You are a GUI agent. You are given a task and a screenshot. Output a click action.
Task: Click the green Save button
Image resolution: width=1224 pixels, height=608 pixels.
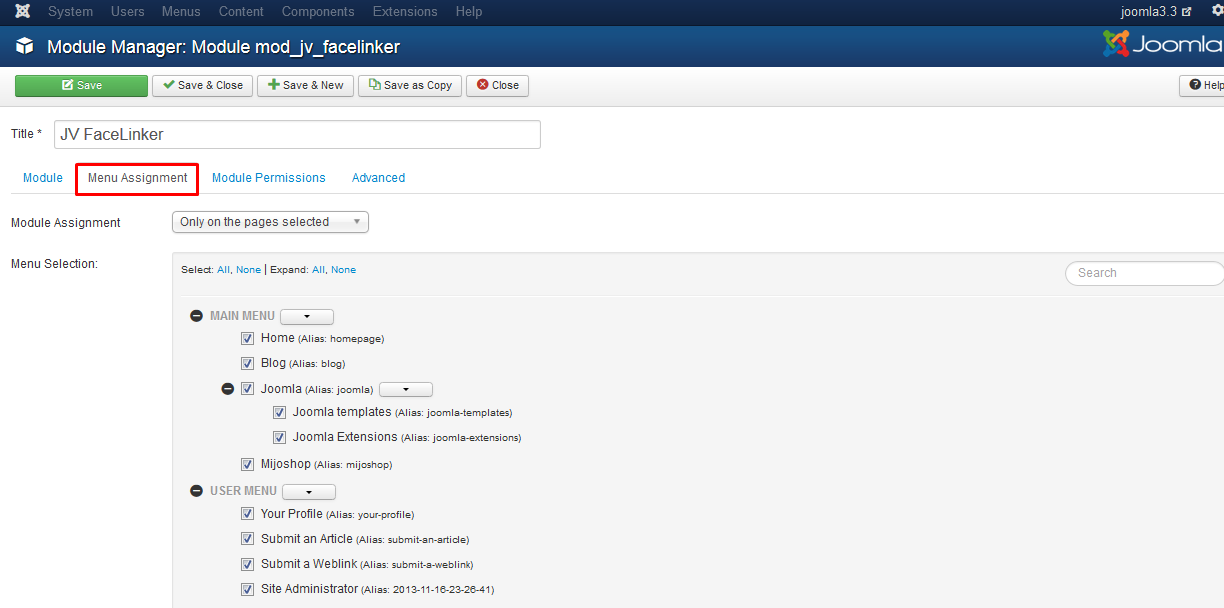pos(81,86)
